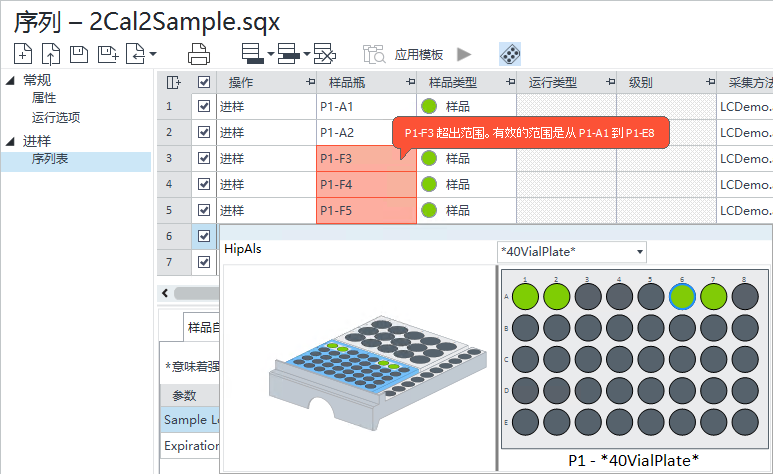Pick empty vial A3 on the plate
Viewport: 773px width, 474px height.
[x=588, y=297]
